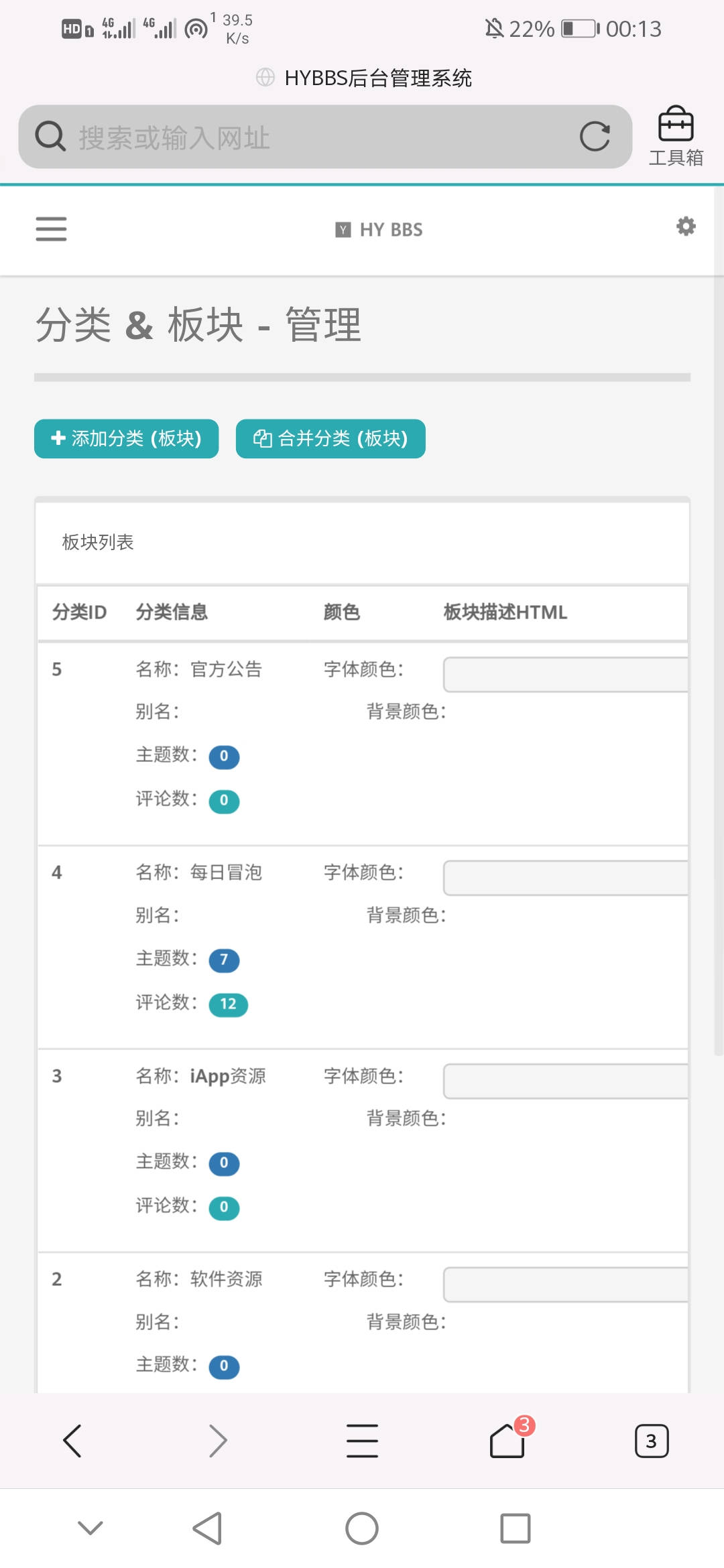This screenshot has height=1568, width=724.
Task: Click the description field for 每日冒泡
Action: coord(565,878)
